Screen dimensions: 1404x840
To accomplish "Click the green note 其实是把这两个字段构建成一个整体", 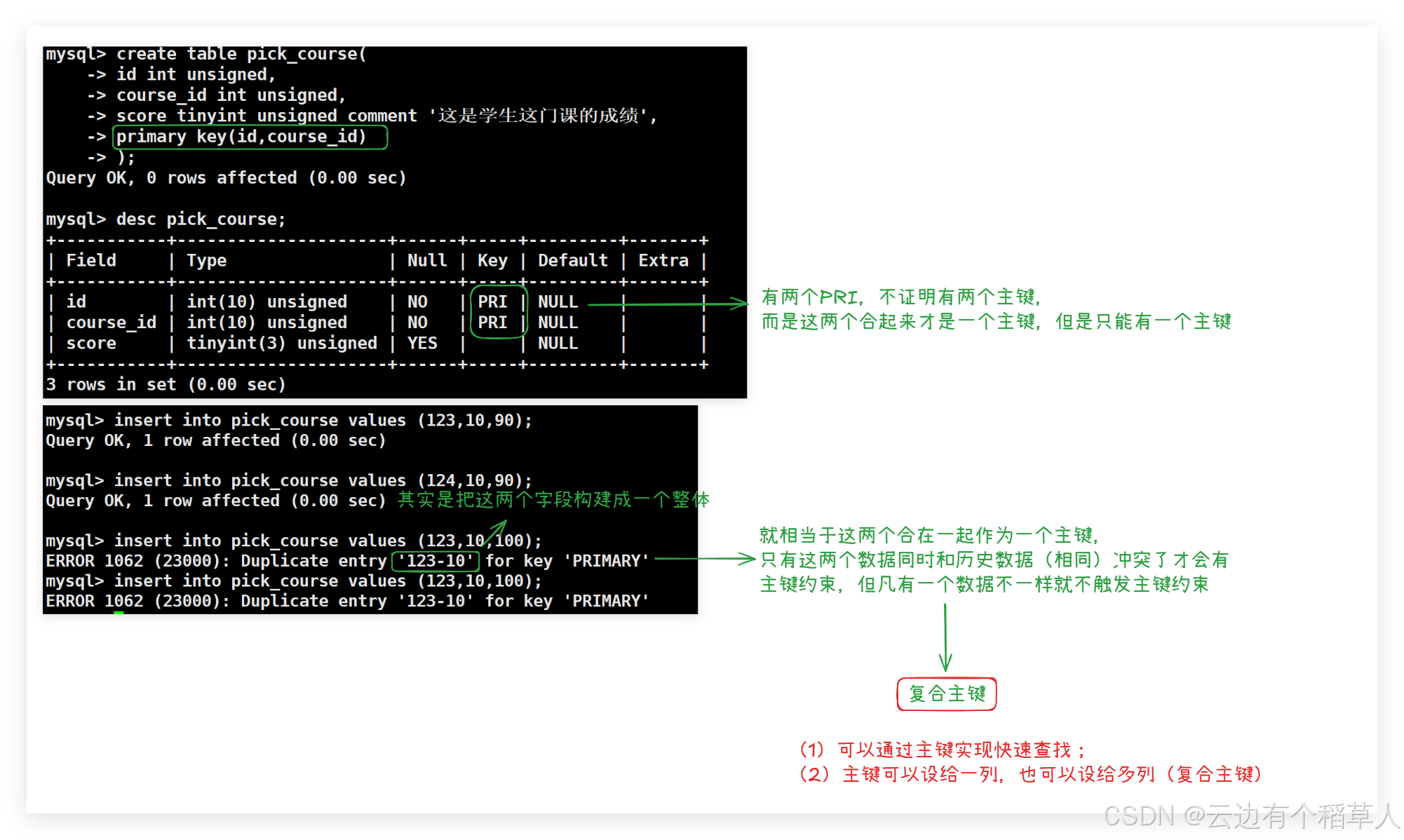I will pyautogui.click(x=553, y=500).
